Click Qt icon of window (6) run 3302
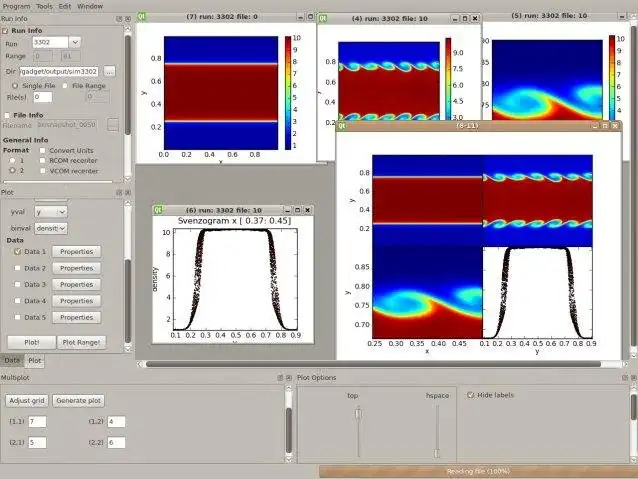638x479 pixels. [157, 210]
